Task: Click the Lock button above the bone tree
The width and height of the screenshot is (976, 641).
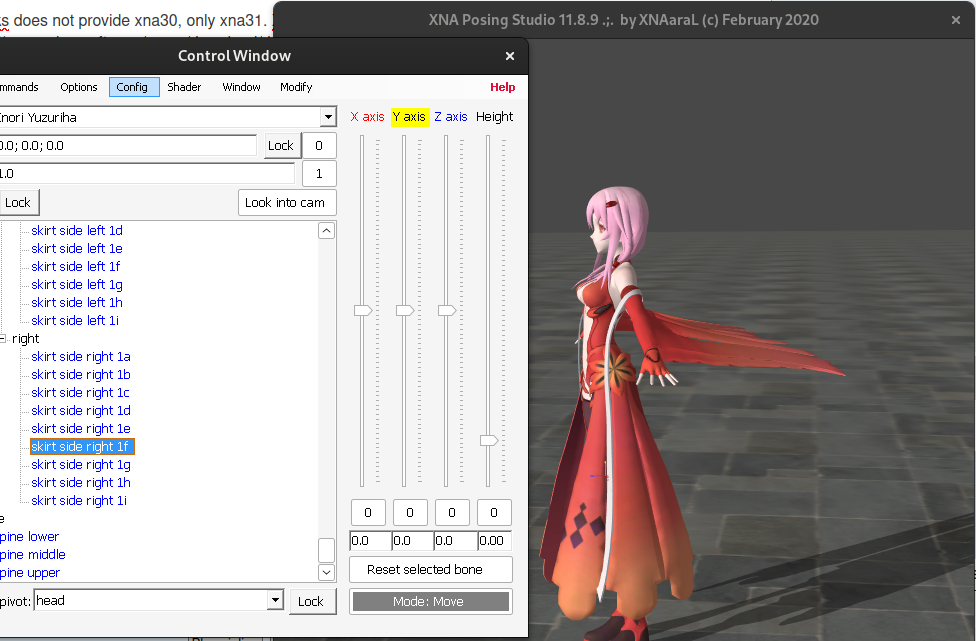Action: [x=18, y=202]
